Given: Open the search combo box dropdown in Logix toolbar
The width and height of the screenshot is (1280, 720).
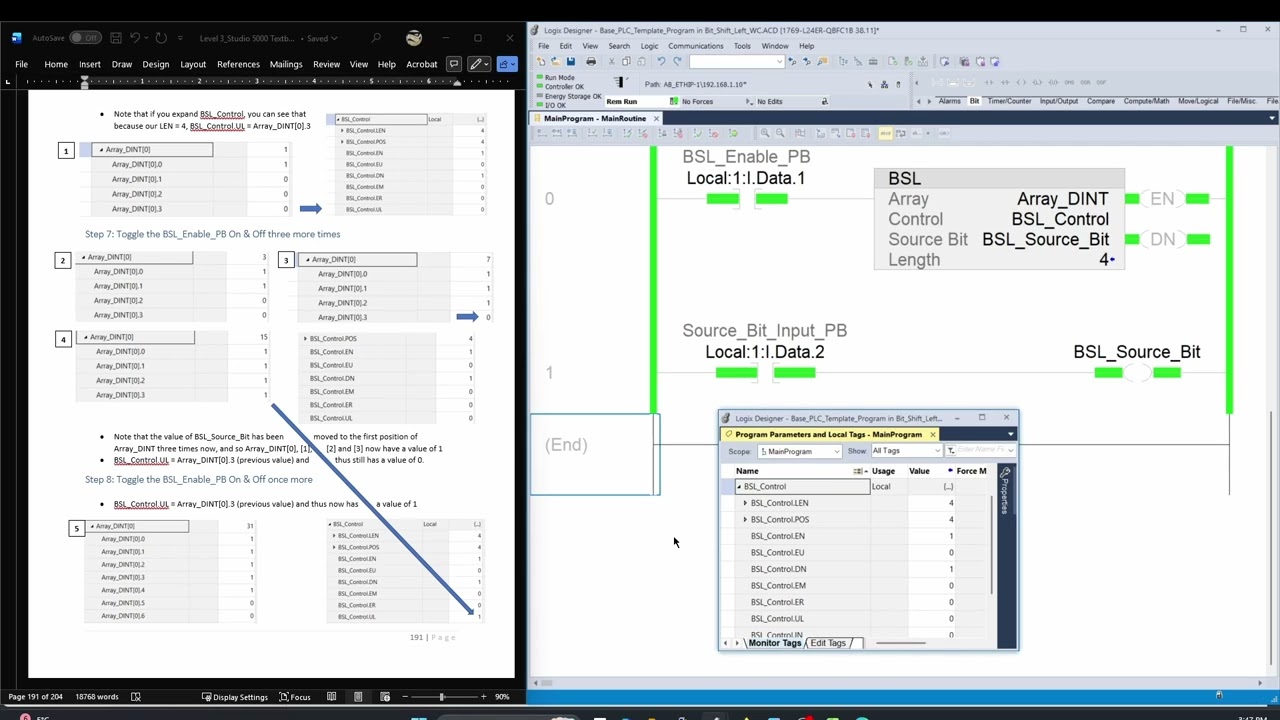Looking at the screenshot, I should coord(779,61).
